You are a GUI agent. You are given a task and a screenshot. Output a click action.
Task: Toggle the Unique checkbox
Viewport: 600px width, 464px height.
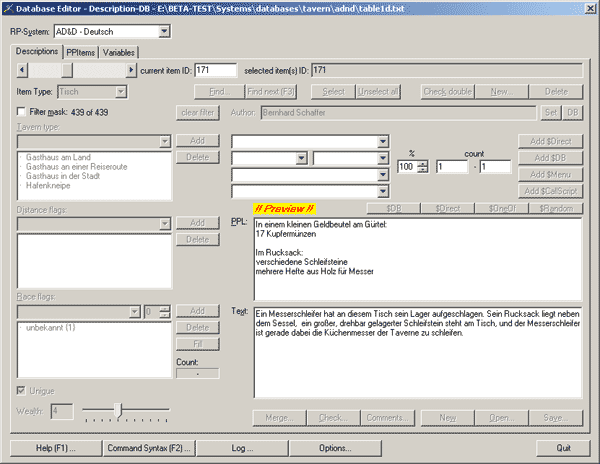22,390
